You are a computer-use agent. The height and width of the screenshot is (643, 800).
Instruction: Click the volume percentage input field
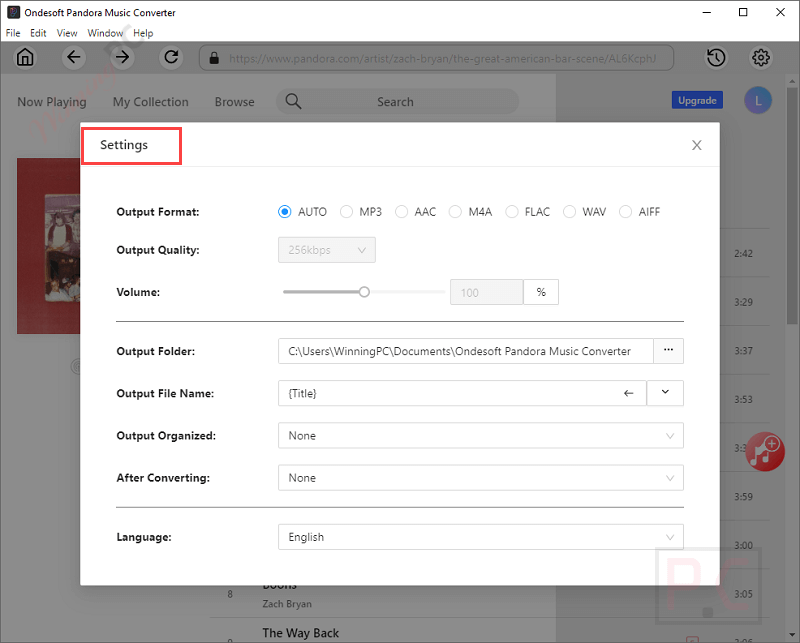tap(486, 292)
